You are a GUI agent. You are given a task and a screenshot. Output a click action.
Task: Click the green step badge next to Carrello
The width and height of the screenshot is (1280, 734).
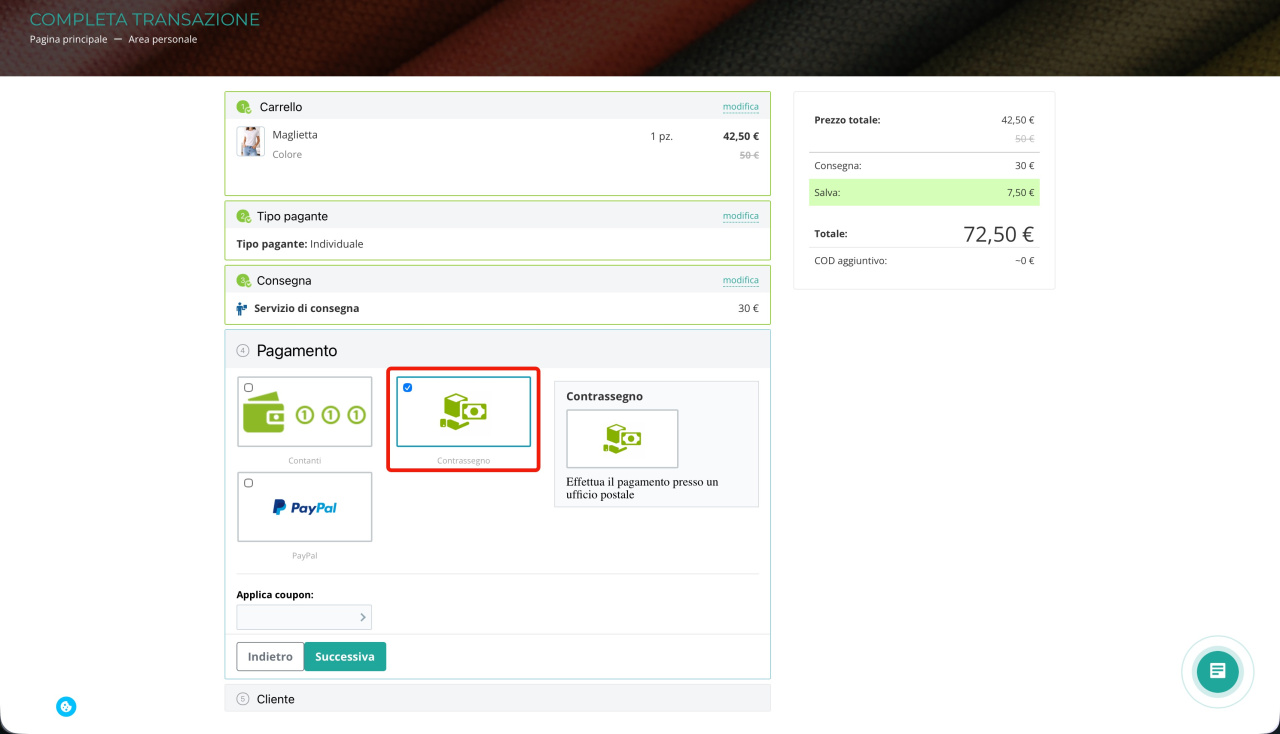click(244, 107)
